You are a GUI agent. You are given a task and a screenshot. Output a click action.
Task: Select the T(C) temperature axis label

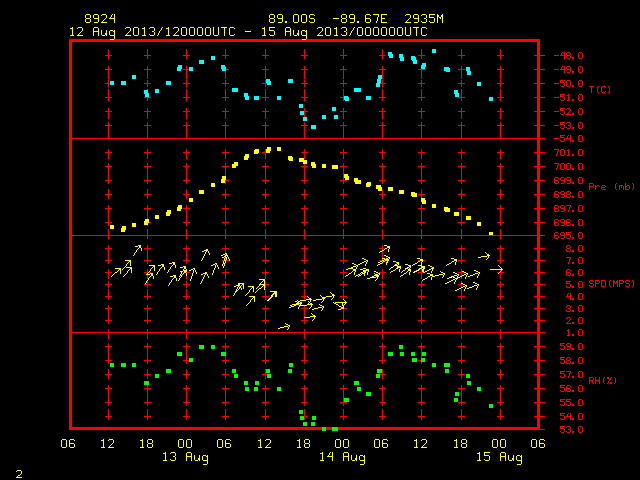600,89
